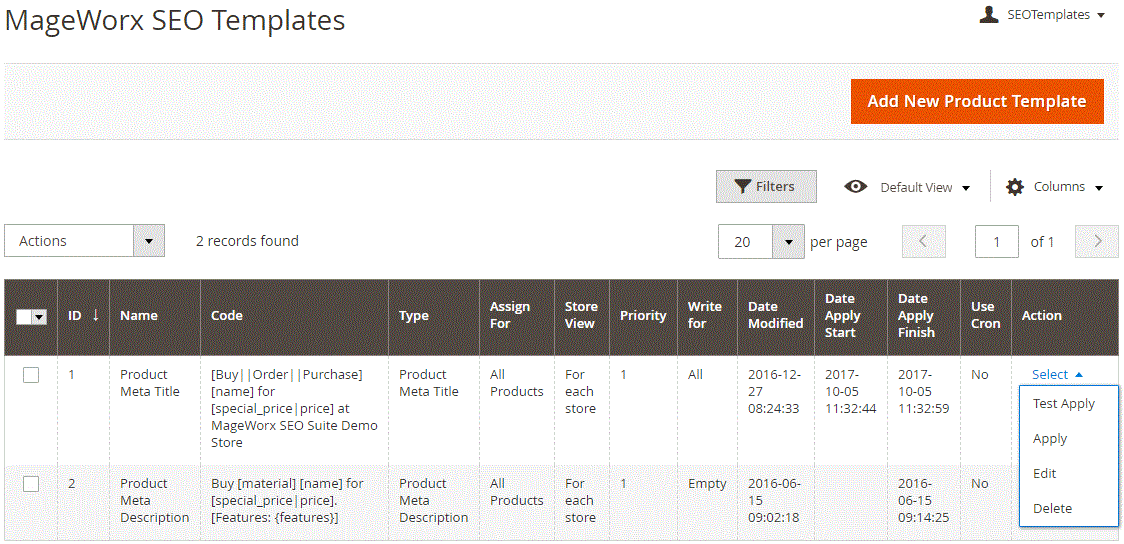Tick checkbox for Product Meta Description row
Screen dimensions: 1124x544
[x=31, y=484]
